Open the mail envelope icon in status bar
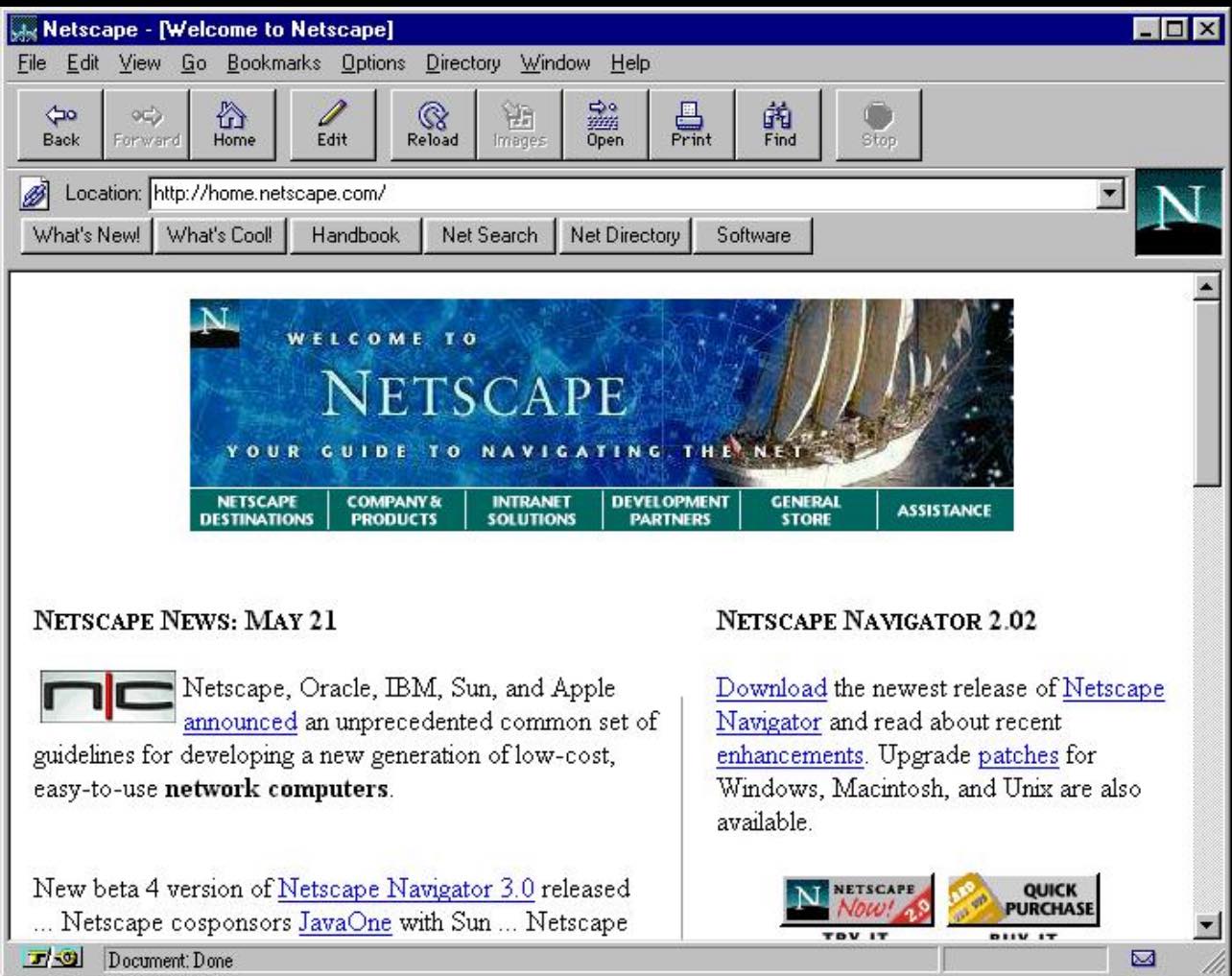Viewport: 1232px width, 976px height. coord(1144,959)
